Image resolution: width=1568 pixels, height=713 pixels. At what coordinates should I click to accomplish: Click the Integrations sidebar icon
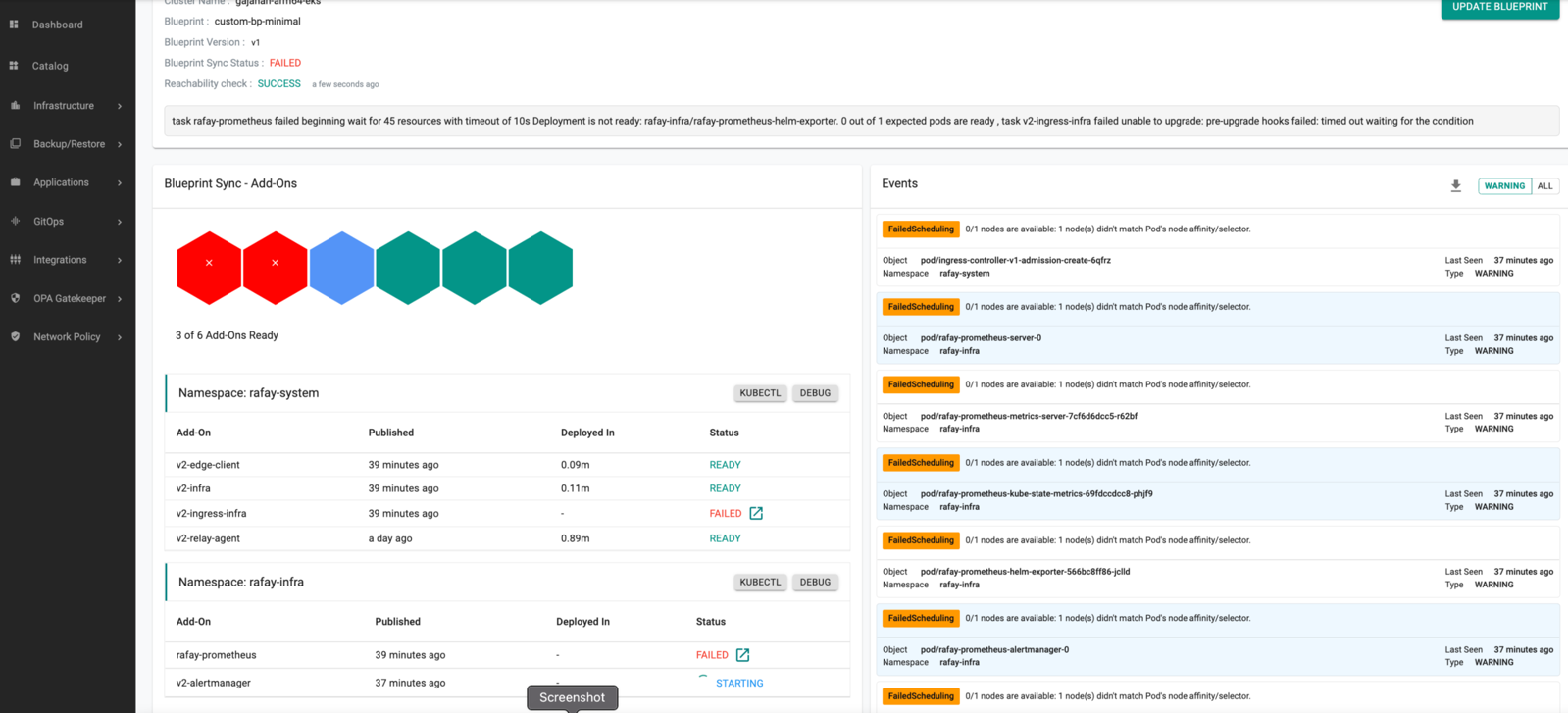pyautogui.click(x=15, y=260)
